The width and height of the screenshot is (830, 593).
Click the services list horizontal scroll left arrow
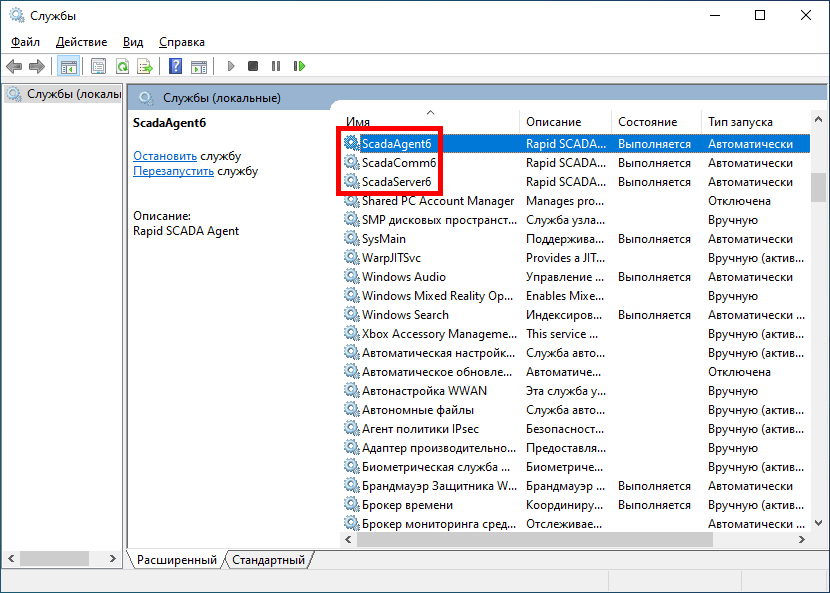[348, 540]
